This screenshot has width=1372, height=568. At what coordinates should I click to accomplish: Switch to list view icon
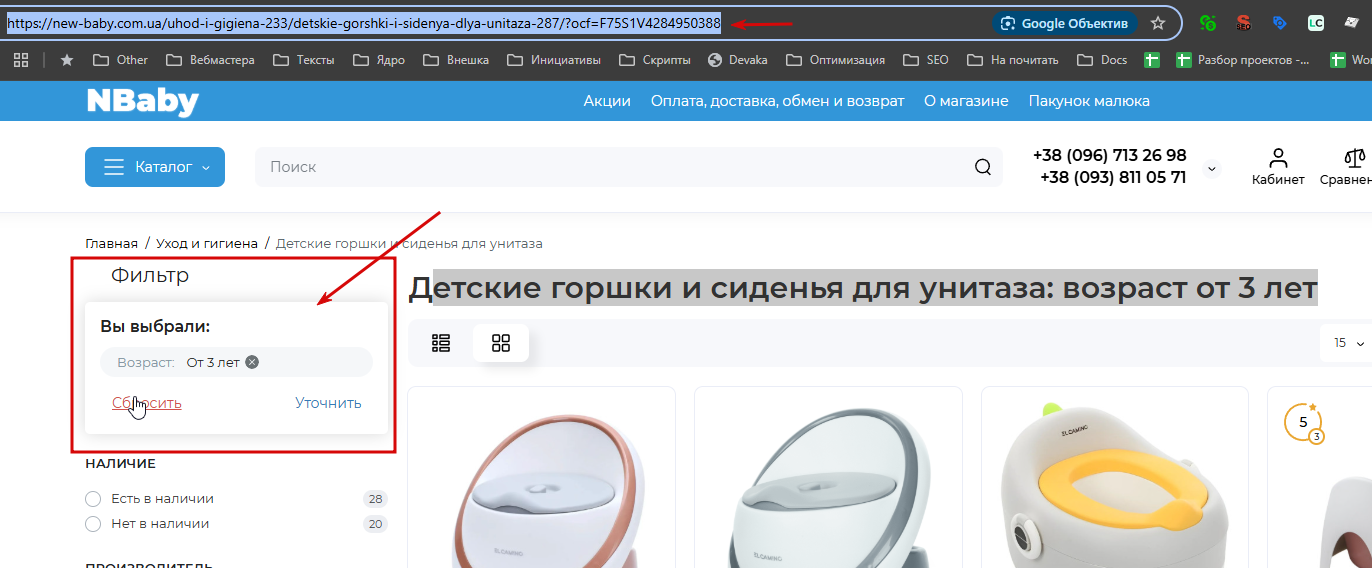point(441,343)
